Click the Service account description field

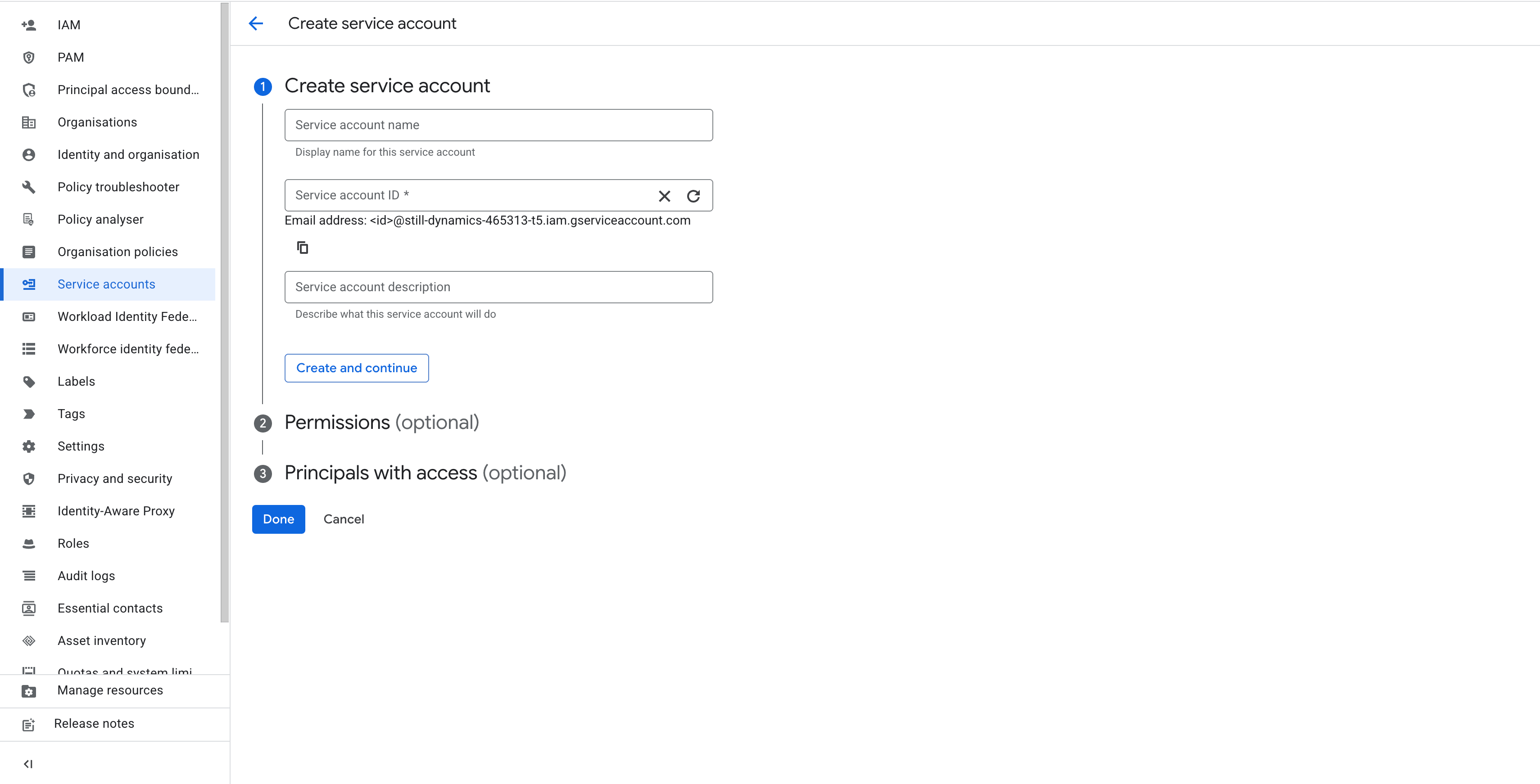coord(498,287)
